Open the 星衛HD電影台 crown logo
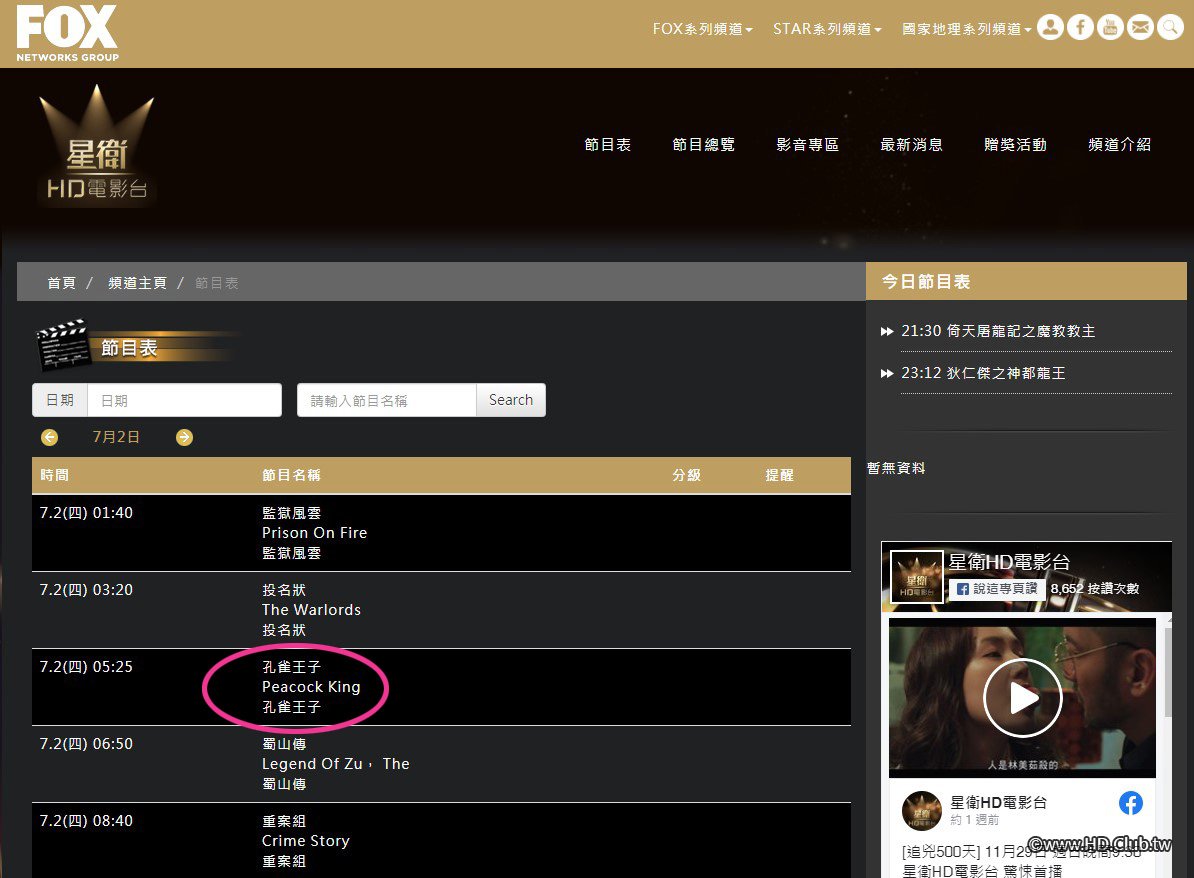The width and height of the screenshot is (1194, 878). (x=97, y=145)
